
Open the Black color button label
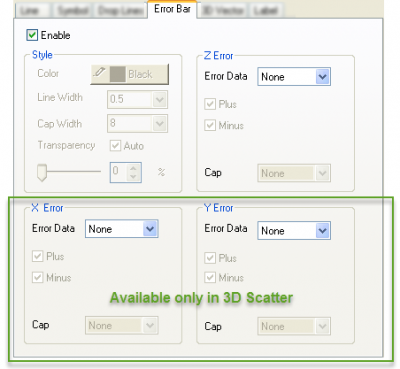tap(140, 74)
